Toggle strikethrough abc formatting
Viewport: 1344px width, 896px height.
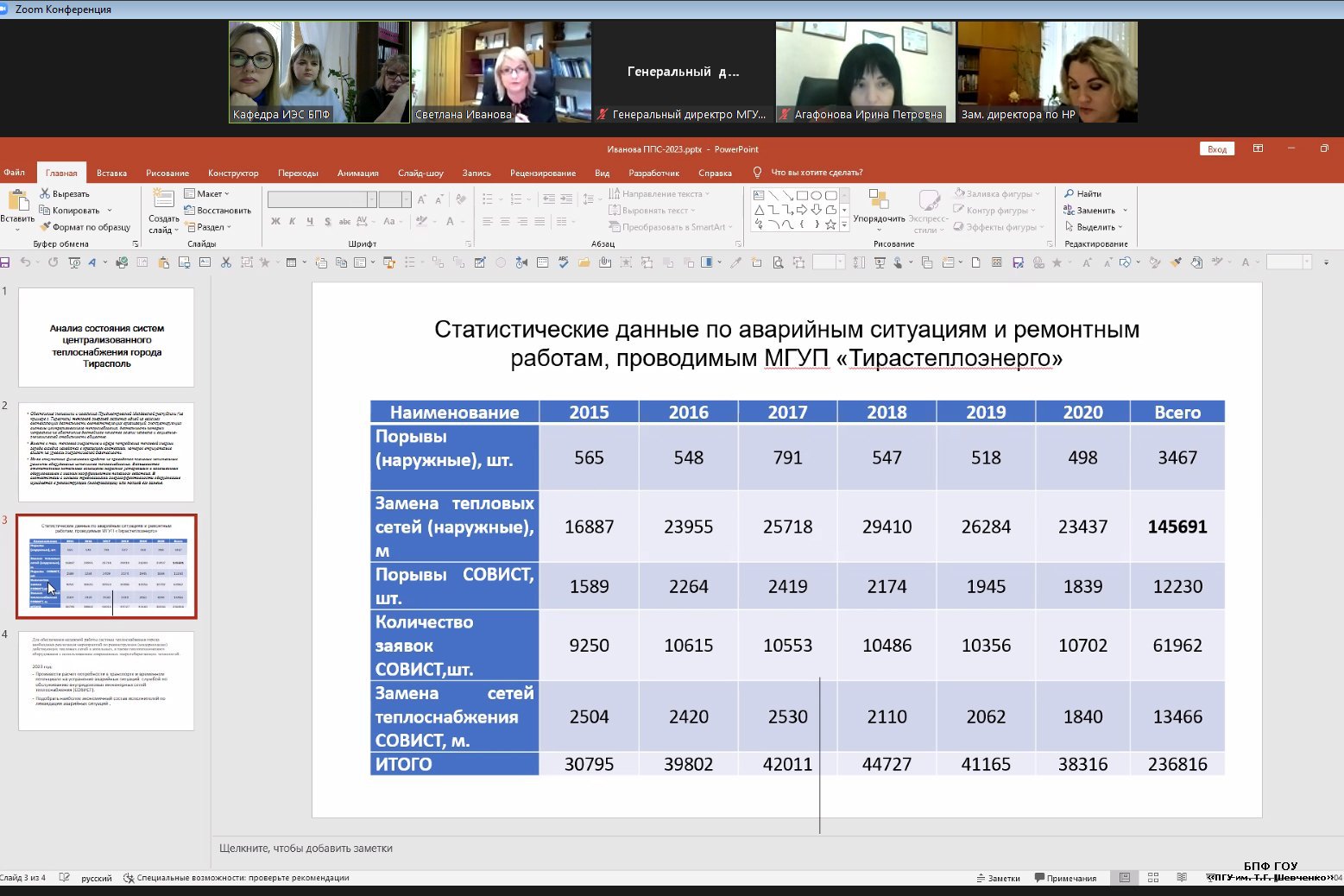[x=344, y=222]
